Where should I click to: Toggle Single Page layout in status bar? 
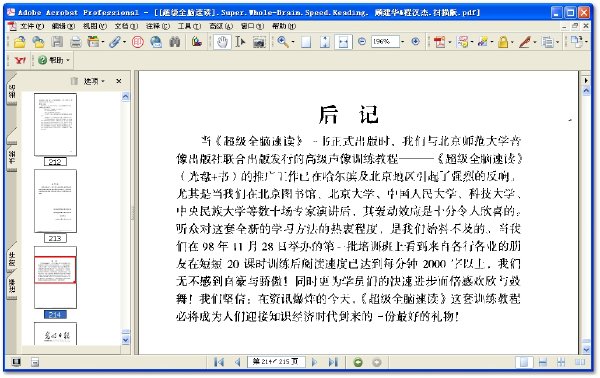point(524,362)
